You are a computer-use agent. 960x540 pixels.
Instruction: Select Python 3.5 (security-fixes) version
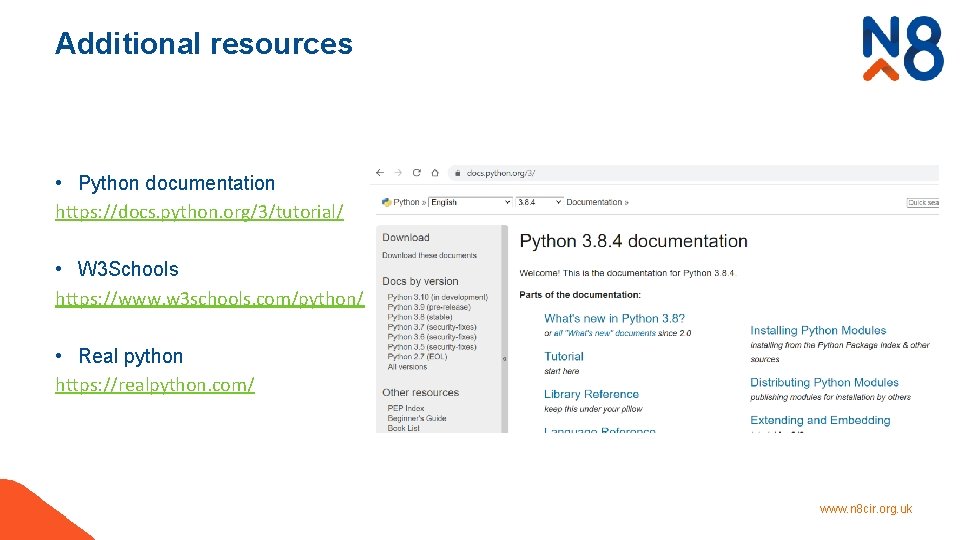coord(432,347)
